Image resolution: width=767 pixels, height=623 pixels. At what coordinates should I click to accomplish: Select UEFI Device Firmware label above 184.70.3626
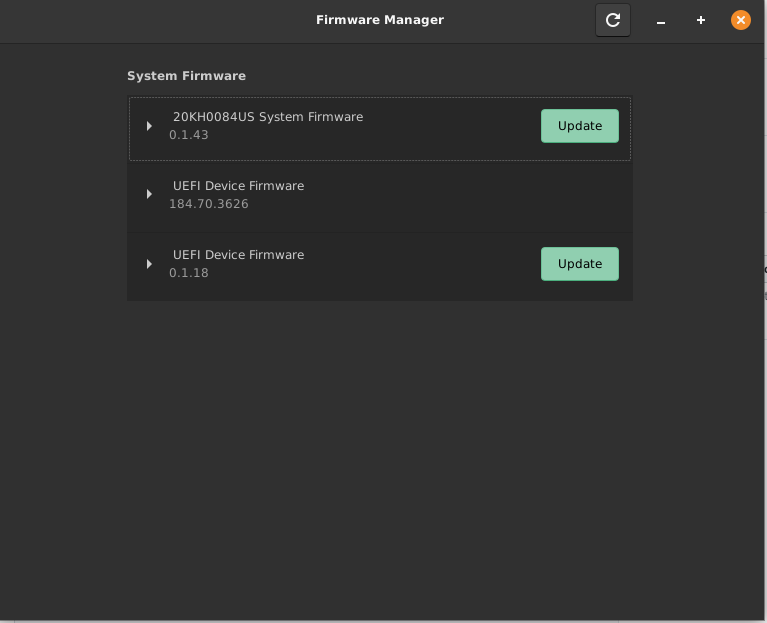(x=238, y=186)
